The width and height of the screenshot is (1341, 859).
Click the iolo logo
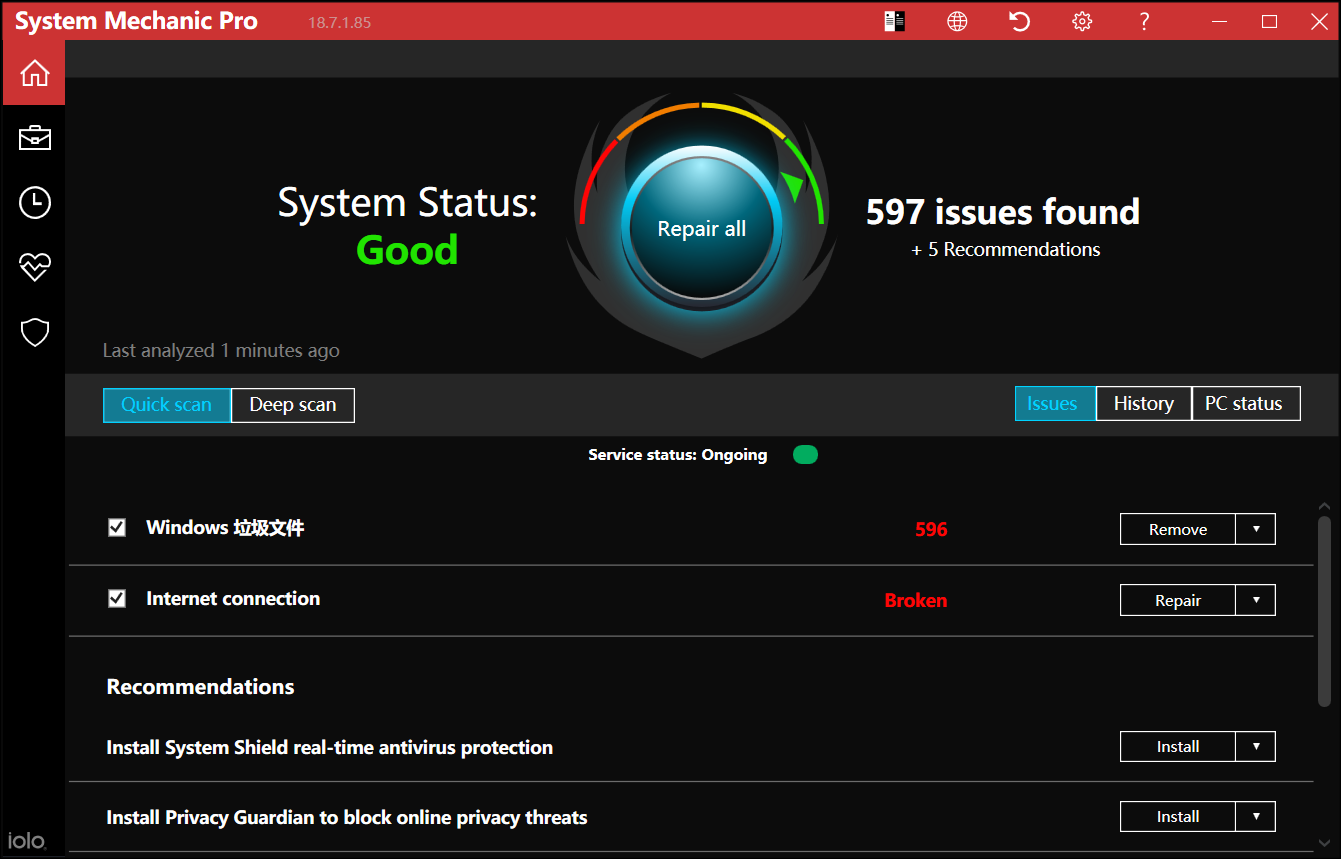tap(26, 840)
